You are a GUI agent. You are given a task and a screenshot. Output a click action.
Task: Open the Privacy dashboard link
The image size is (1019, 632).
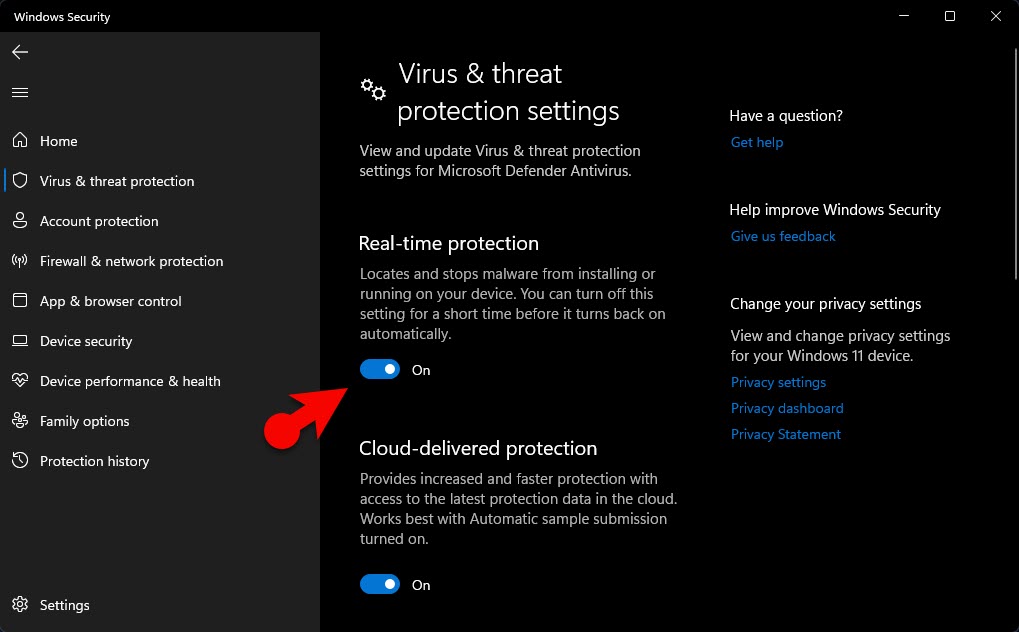point(787,408)
